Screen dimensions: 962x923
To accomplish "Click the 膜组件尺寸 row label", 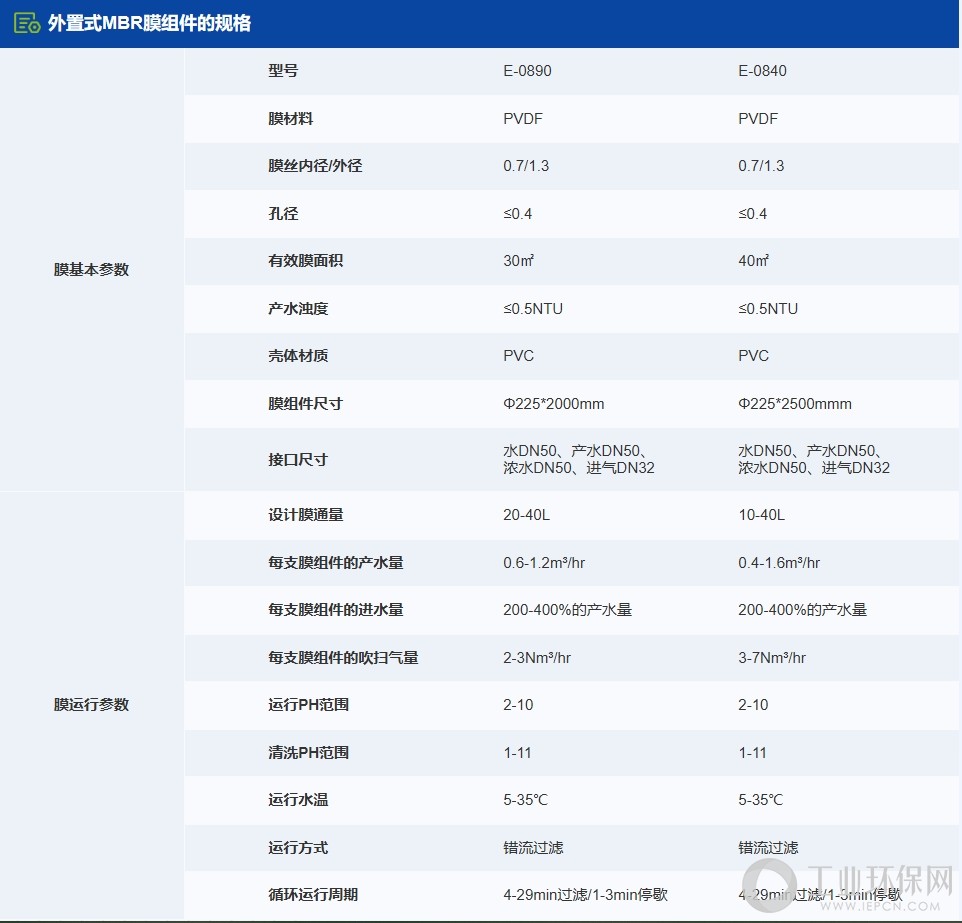I will tap(305, 404).
